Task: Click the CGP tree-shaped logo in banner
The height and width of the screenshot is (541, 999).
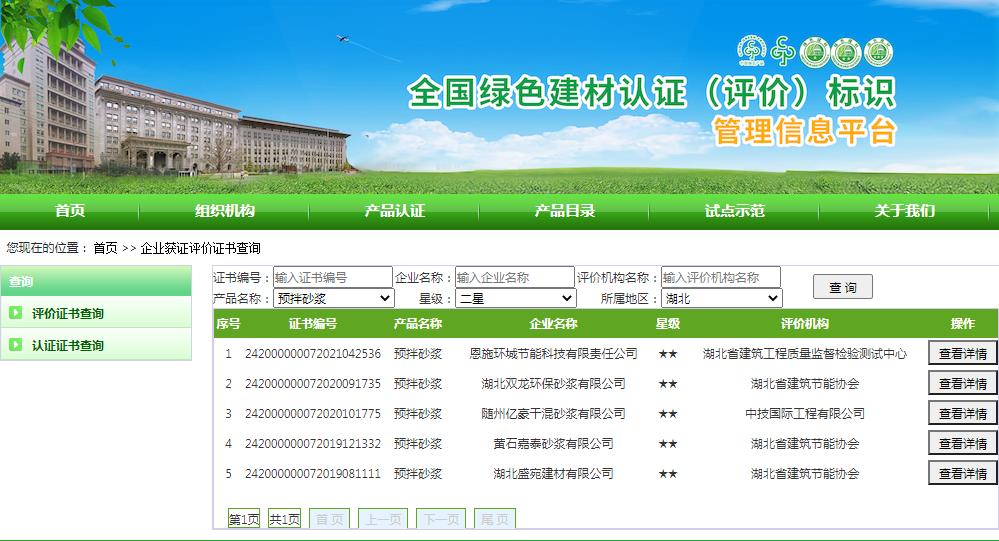Action: click(782, 52)
